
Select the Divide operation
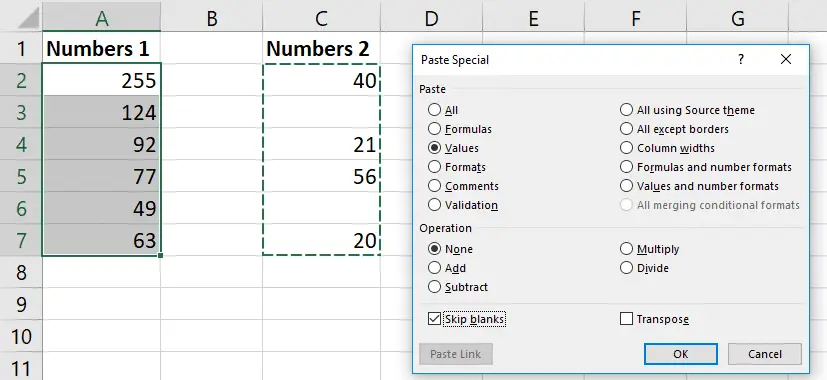tap(626, 268)
